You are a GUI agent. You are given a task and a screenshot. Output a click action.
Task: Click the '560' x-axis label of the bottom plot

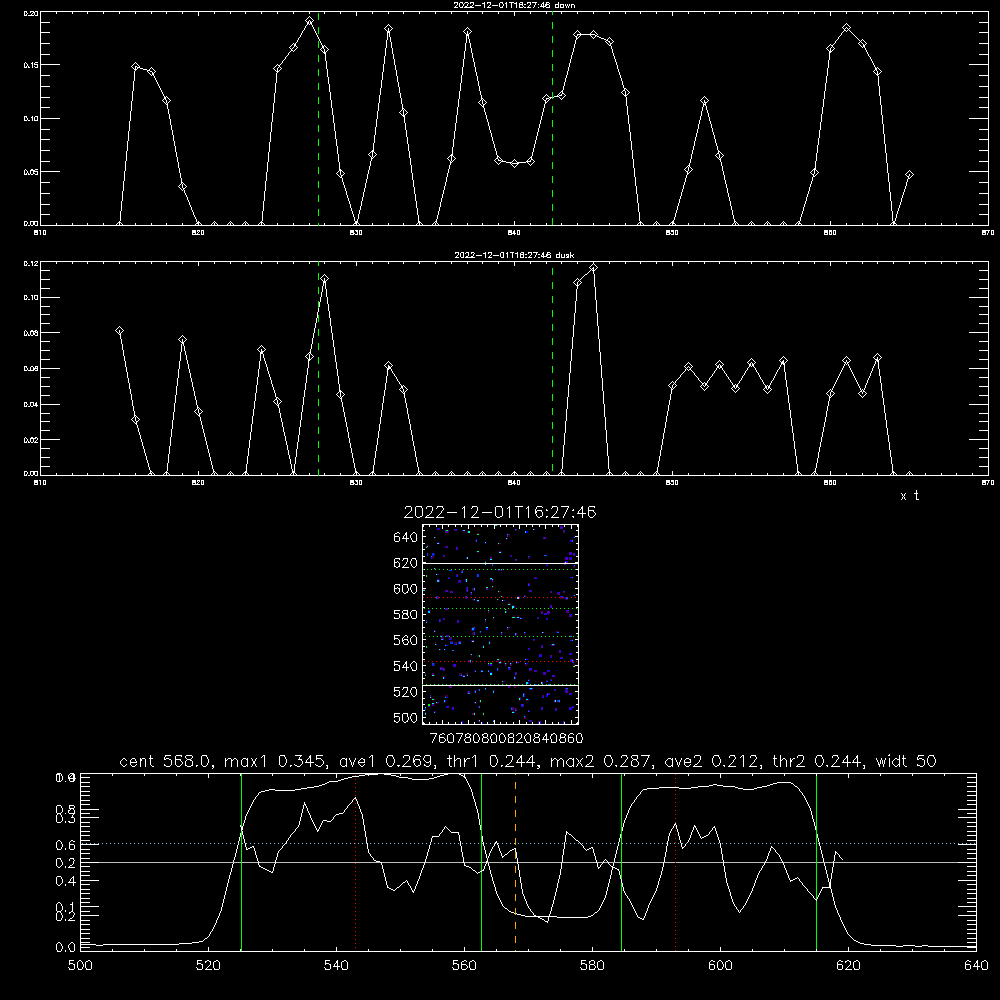[464, 966]
